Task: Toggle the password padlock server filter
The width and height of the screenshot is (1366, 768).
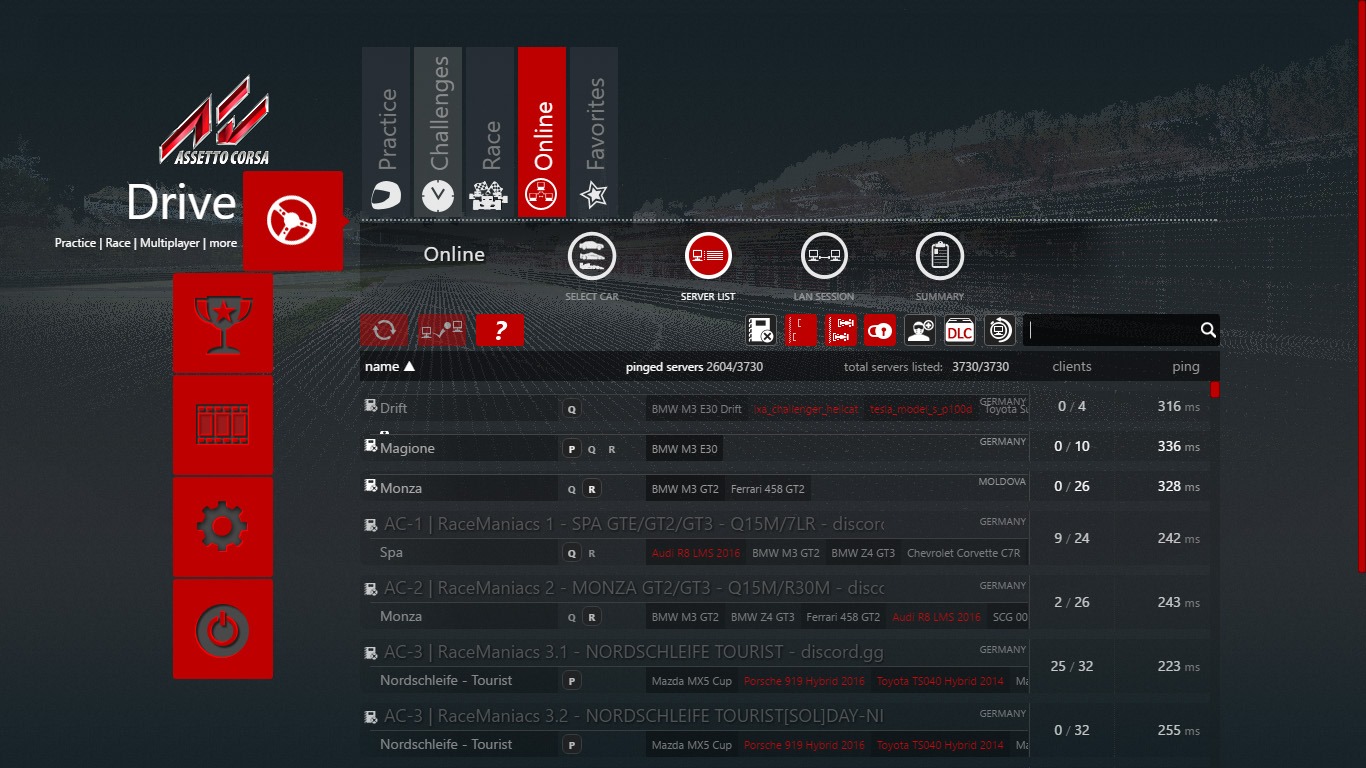Action: click(880, 330)
